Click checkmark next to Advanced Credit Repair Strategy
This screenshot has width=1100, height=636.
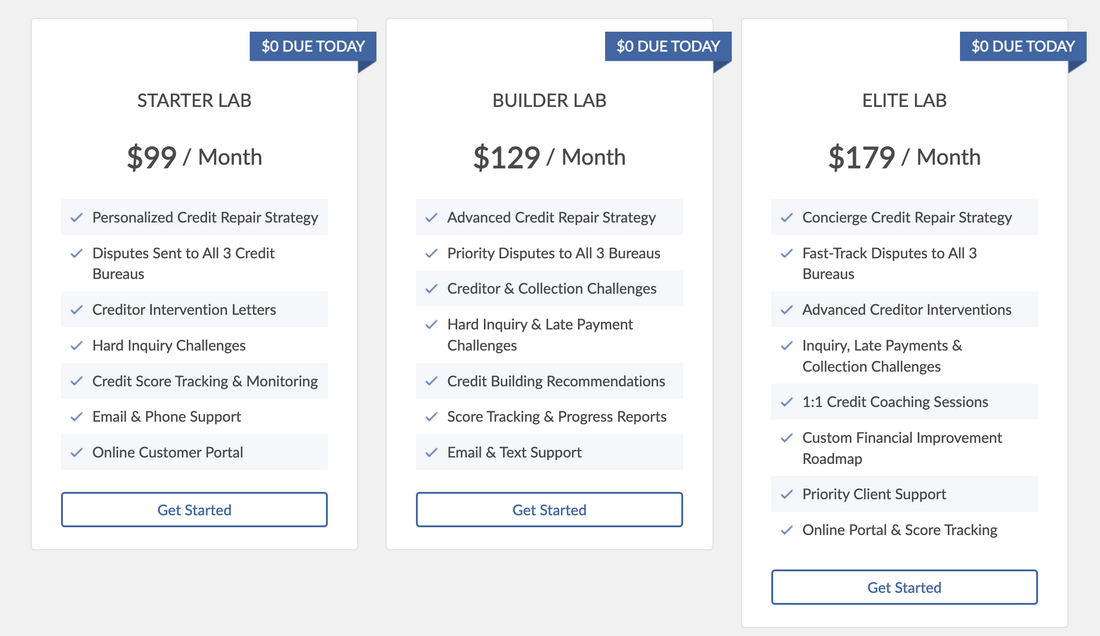point(431,217)
